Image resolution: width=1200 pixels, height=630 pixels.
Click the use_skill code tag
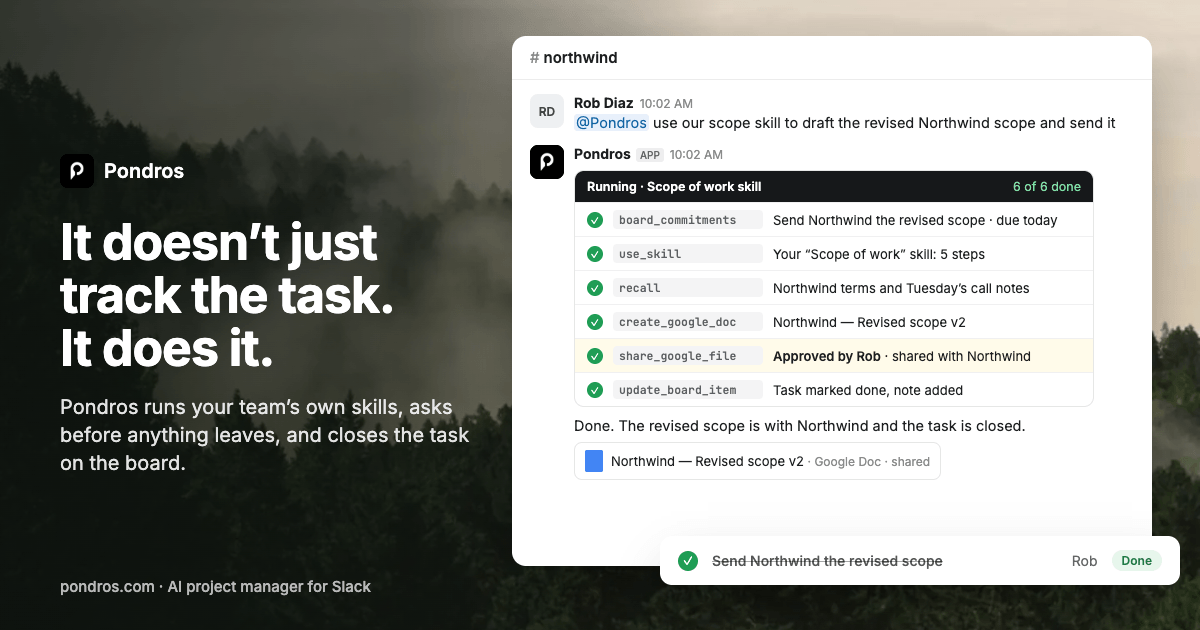[x=688, y=254]
